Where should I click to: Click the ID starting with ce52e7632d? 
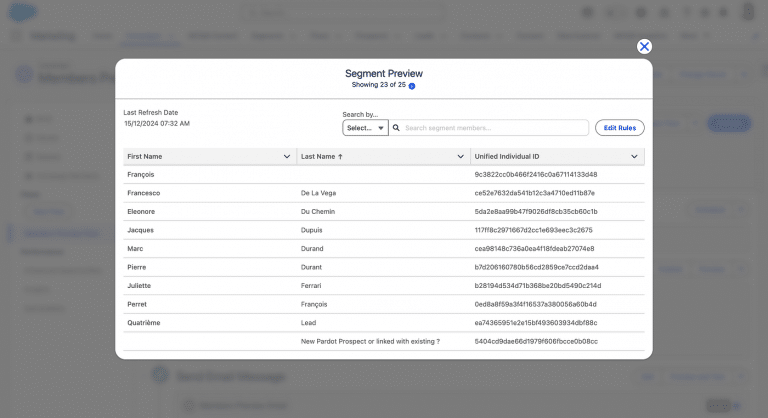coord(534,193)
